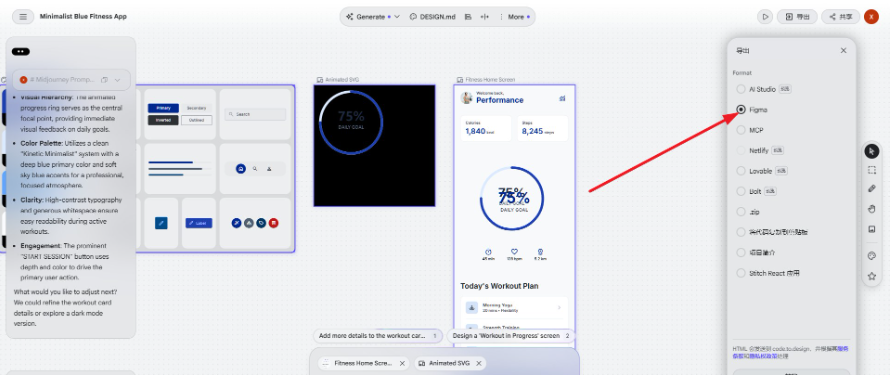Open the More options menu
This screenshot has width=891, height=375.
pos(515,16)
